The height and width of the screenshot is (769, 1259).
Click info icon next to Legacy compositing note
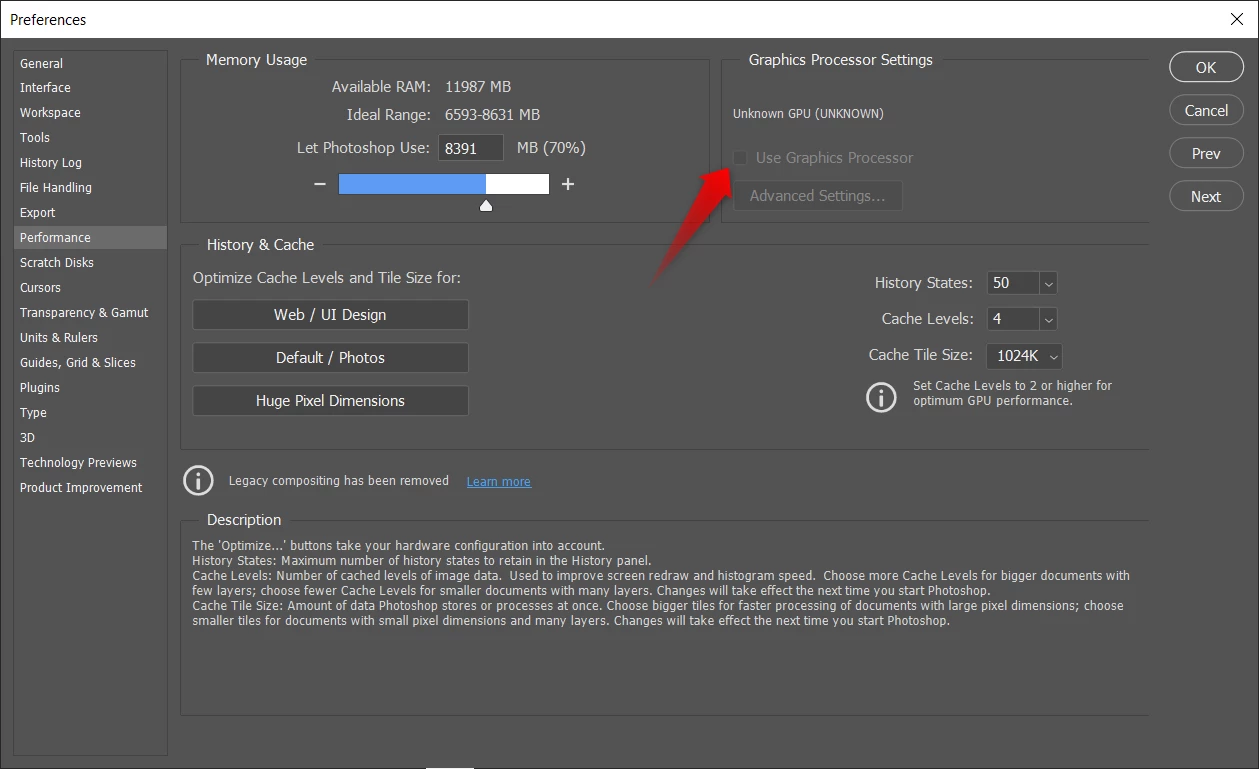pyautogui.click(x=198, y=481)
